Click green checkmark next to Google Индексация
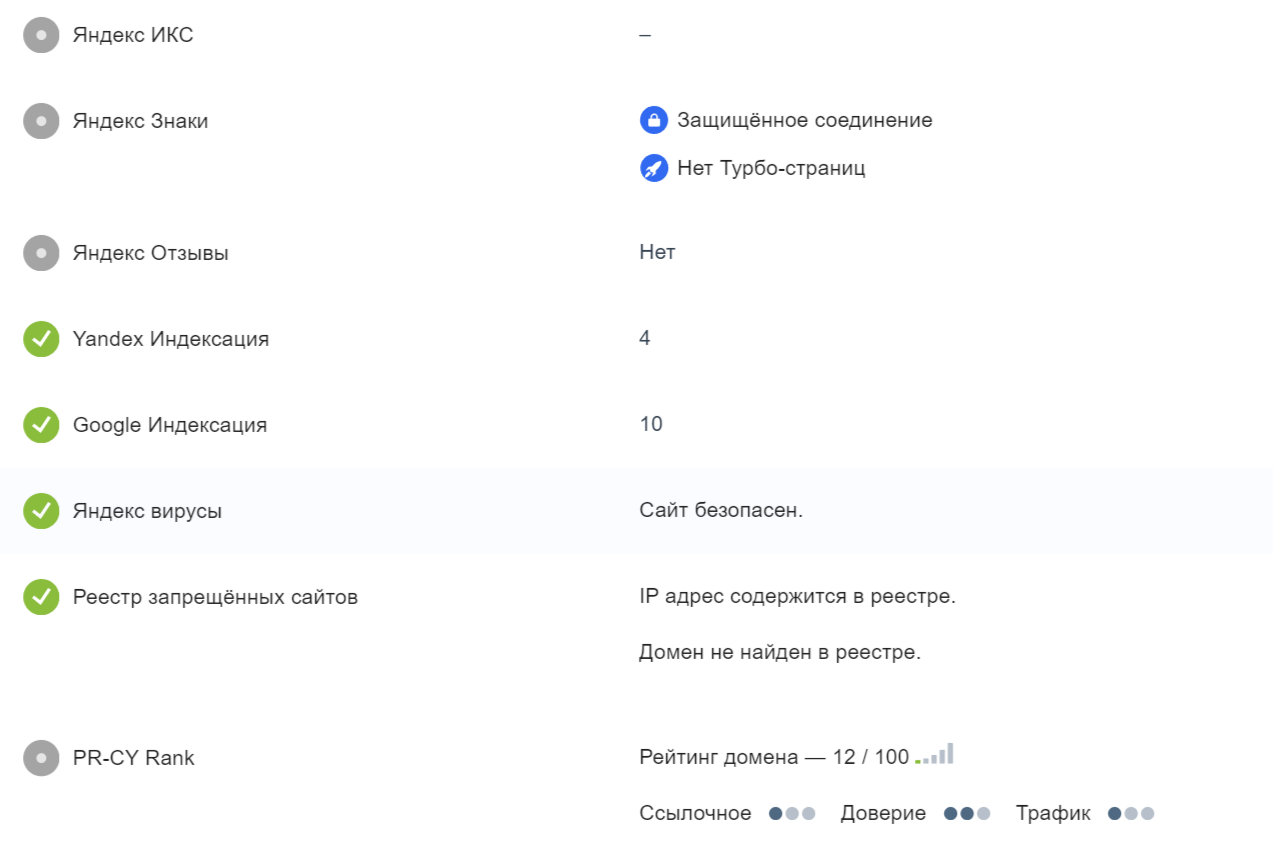The width and height of the screenshot is (1273, 850). pos(41,425)
